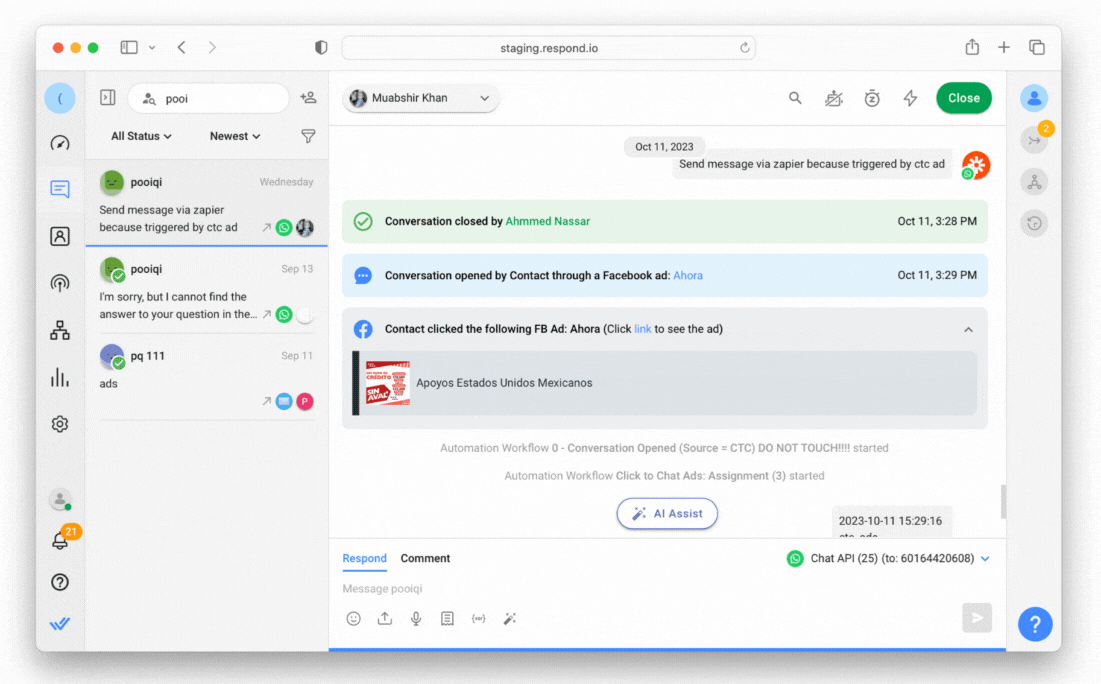Open the emoji picker icon
This screenshot has height=684, width=1101.
353,619
